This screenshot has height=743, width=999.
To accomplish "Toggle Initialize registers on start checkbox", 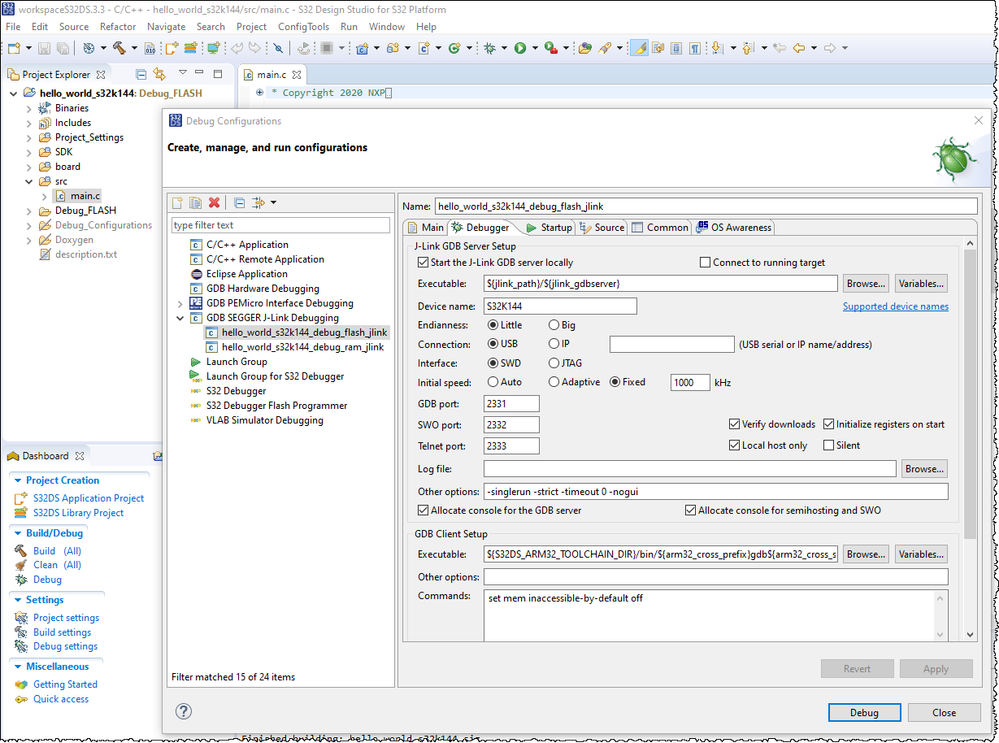I will tap(828, 424).
